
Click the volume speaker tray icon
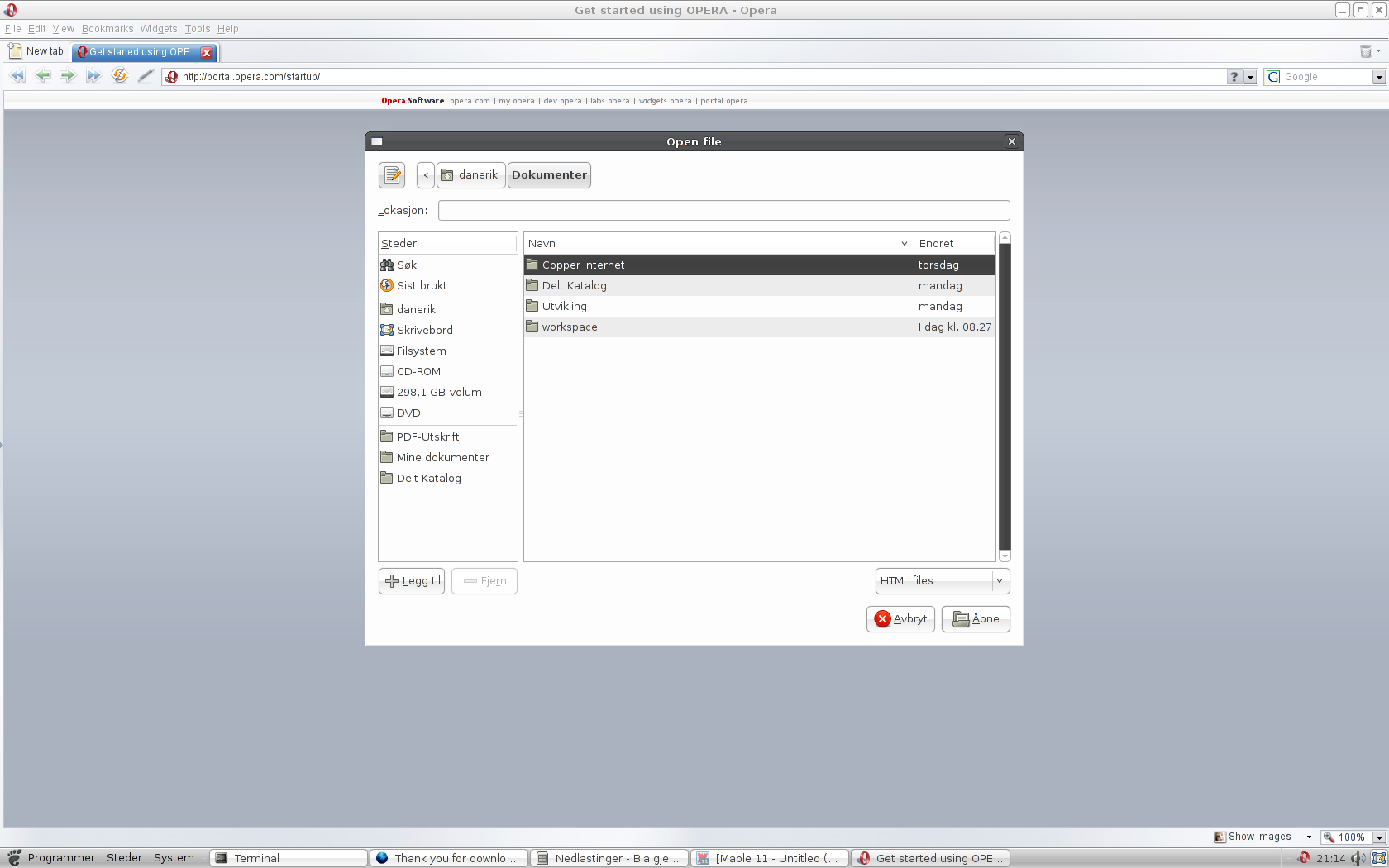(1358, 858)
